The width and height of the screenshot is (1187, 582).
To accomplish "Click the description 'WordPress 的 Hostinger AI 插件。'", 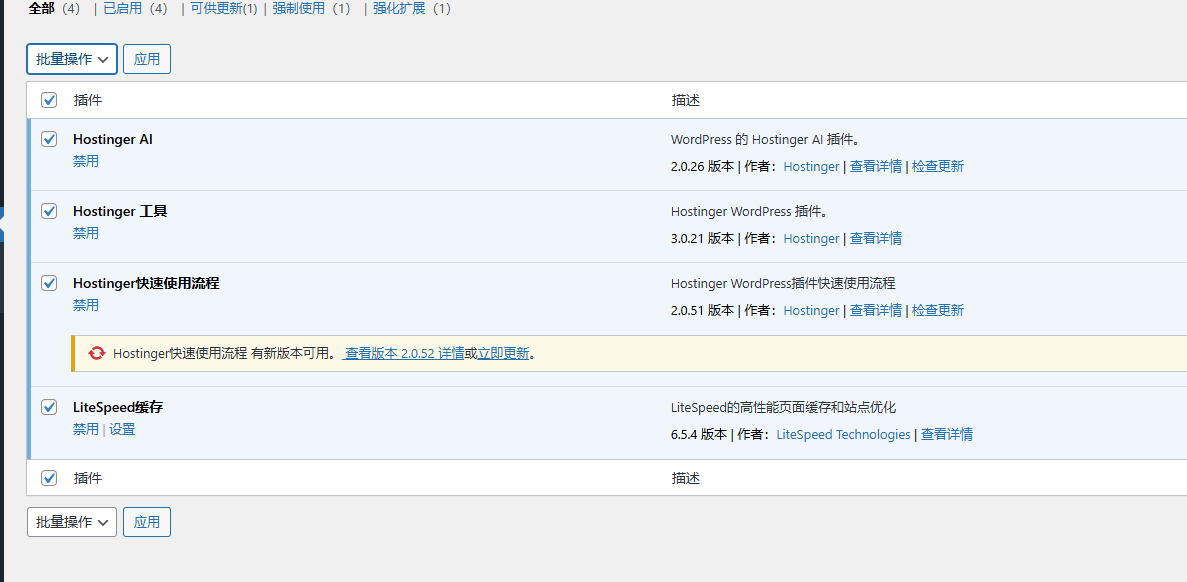I will tap(768, 139).
